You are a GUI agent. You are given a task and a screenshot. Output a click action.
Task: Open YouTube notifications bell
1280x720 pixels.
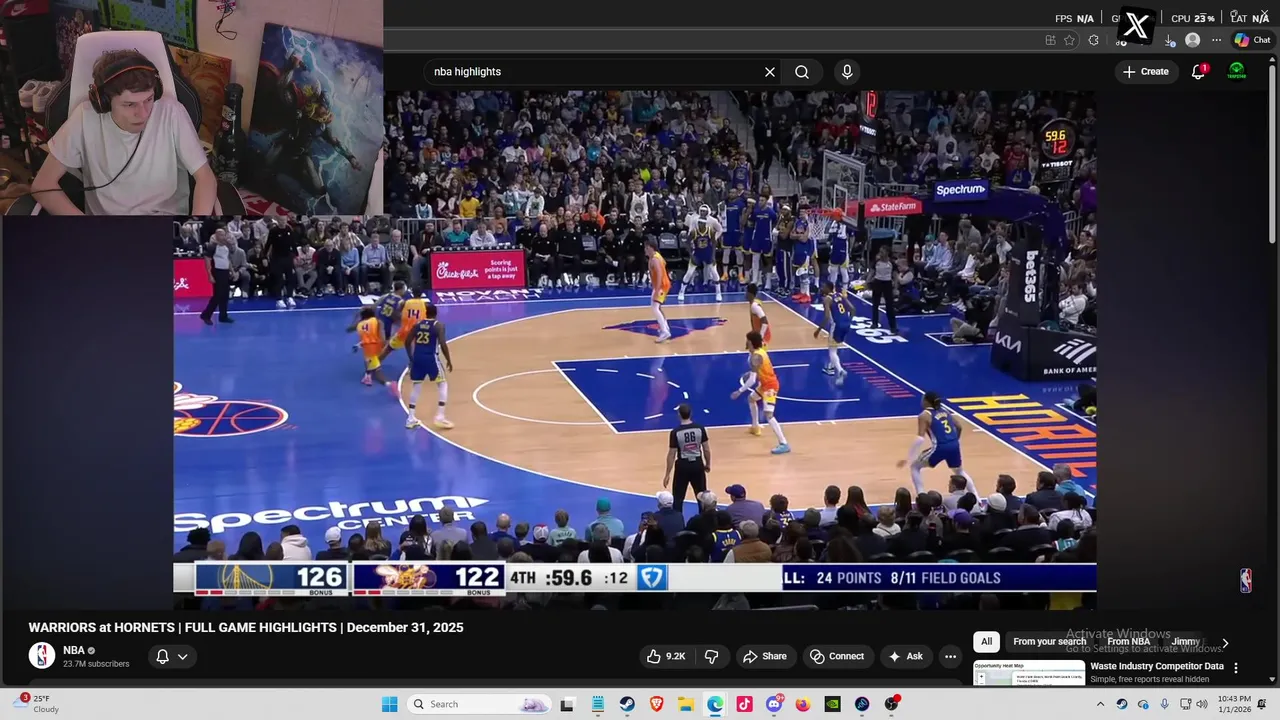click(x=1198, y=72)
